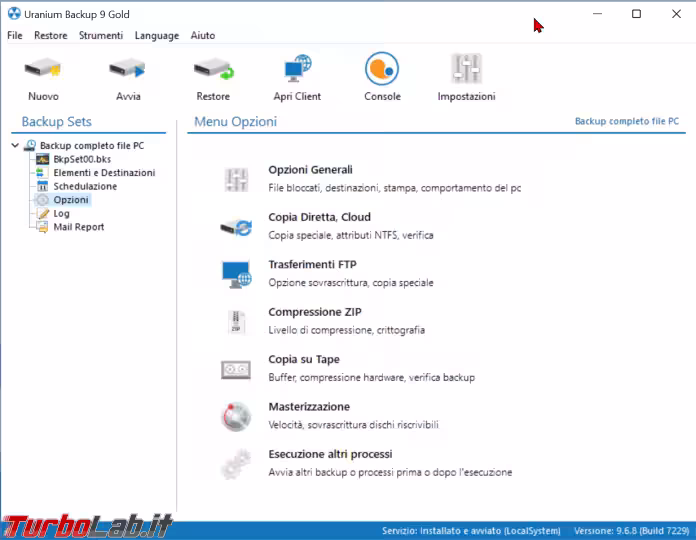This screenshot has height=540, width=696.
Task: Open the Language menu
Action: coord(157,35)
